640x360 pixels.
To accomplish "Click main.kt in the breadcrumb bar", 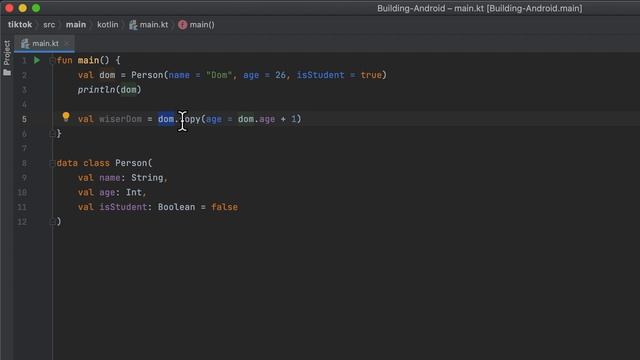I will coord(154,25).
